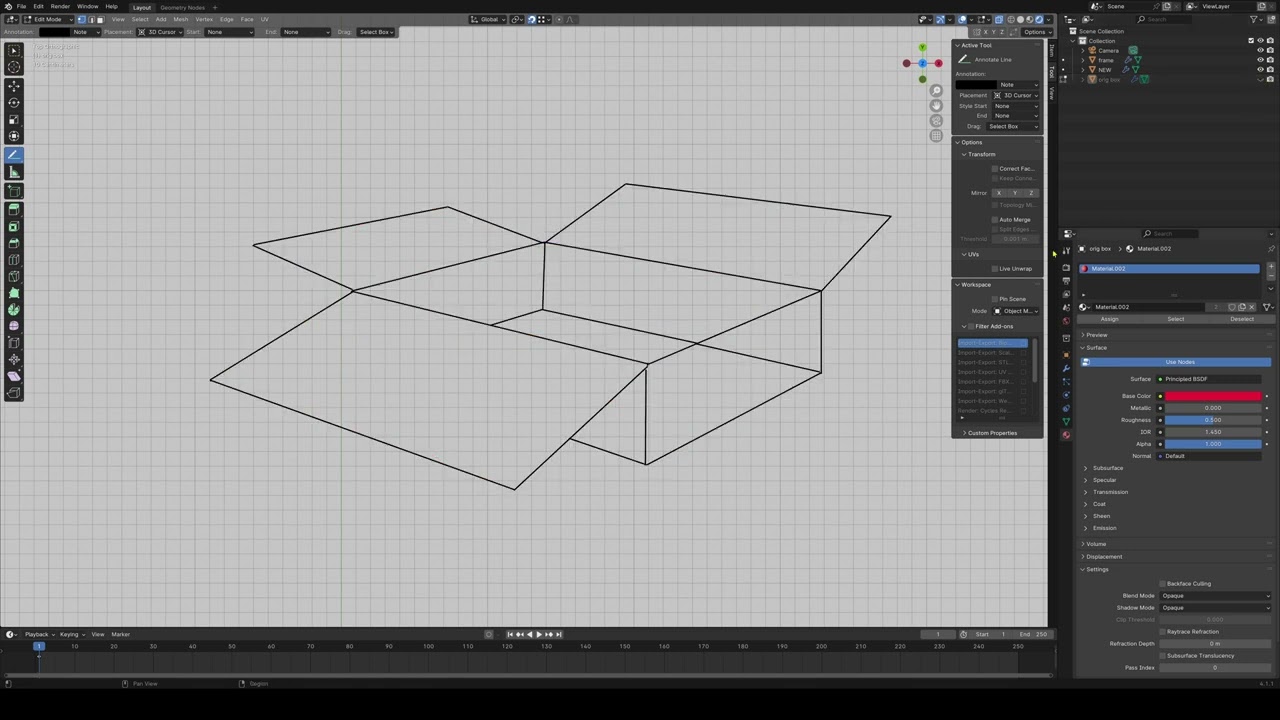The width and height of the screenshot is (1280, 720).
Task: Toggle visibility of the NEW object
Action: click(1259, 70)
